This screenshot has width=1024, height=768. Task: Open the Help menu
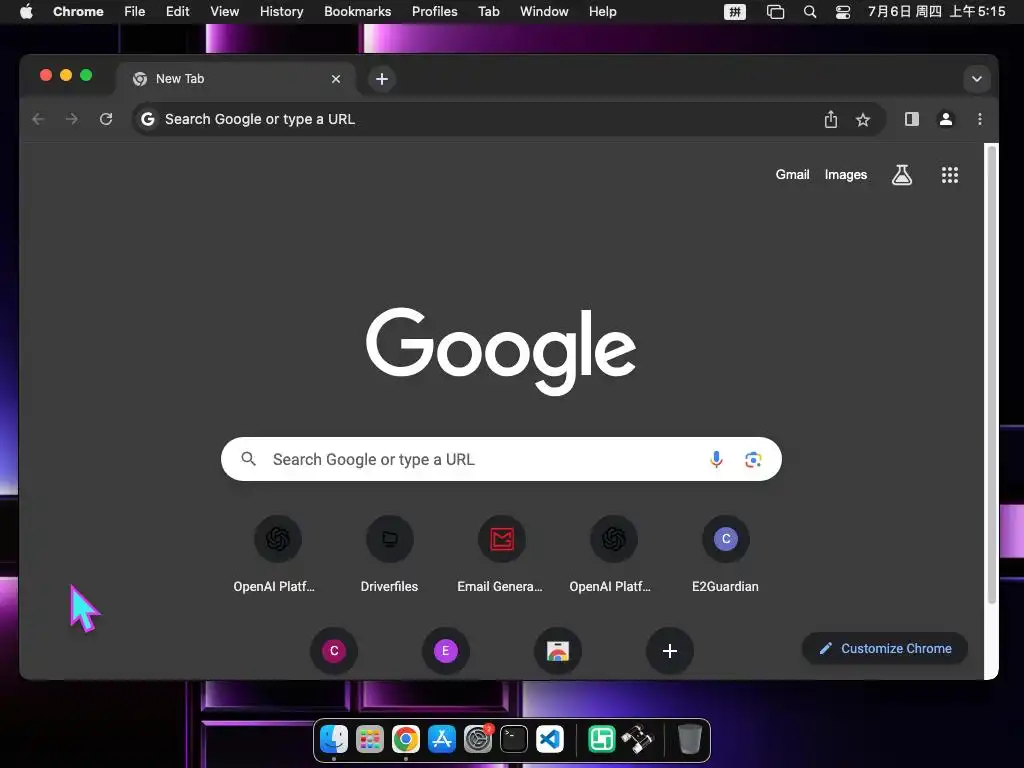coord(602,11)
